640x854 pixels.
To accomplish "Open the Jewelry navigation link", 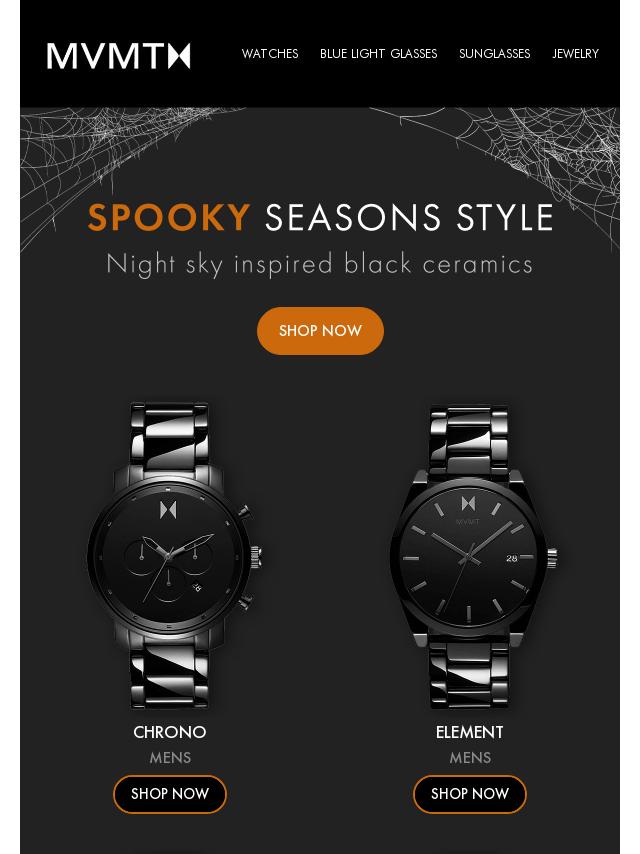I will click(x=575, y=53).
